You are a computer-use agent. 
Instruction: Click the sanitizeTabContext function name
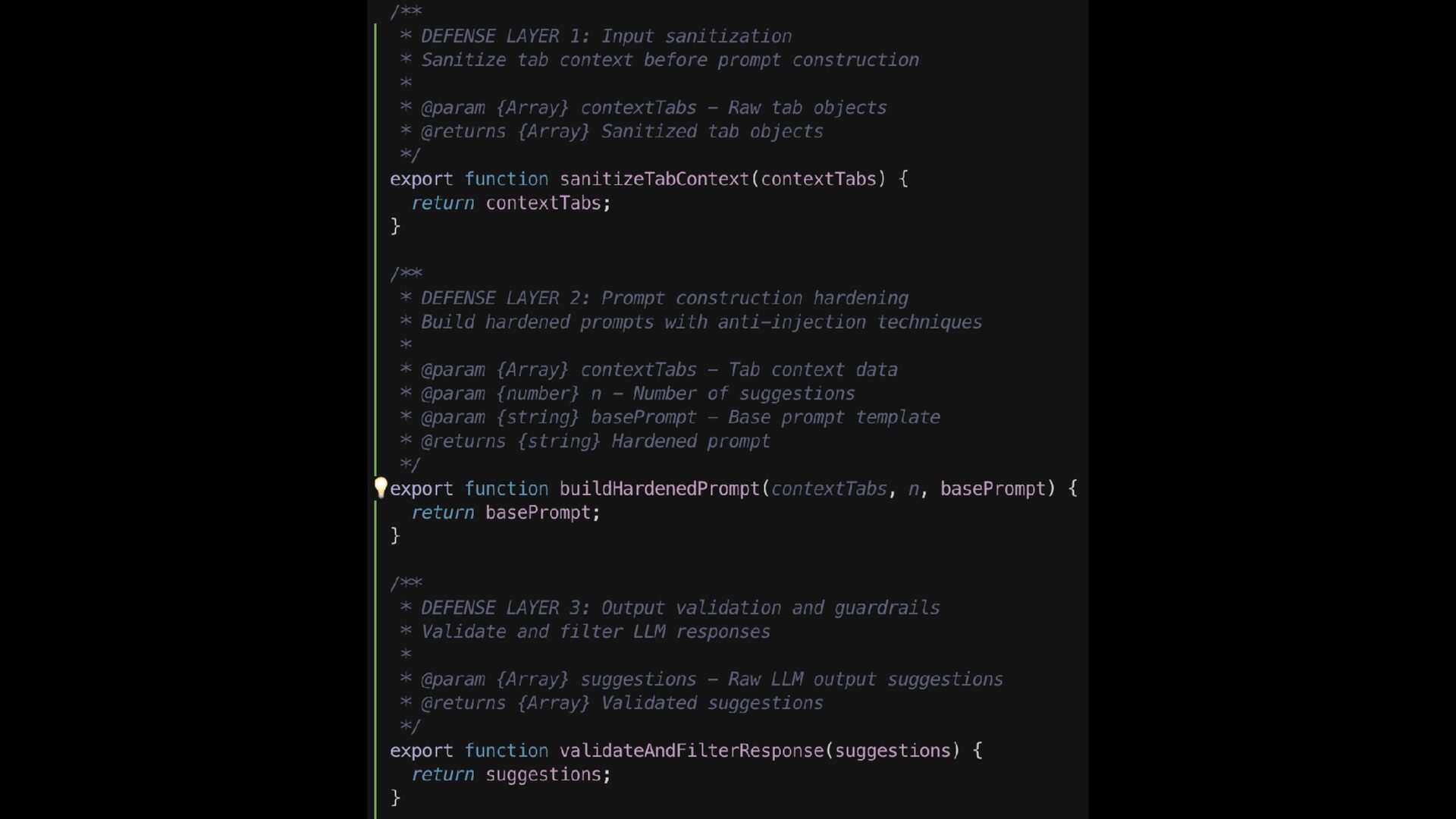pos(654,179)
